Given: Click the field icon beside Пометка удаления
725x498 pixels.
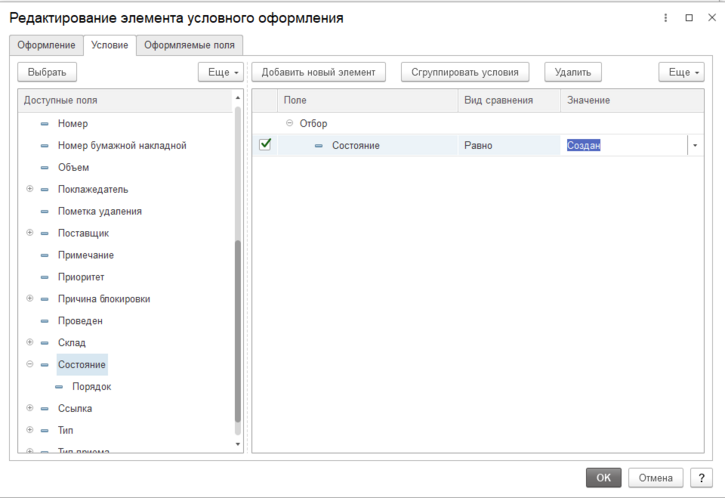Looking at the screenshot, I should click(44, 212).
